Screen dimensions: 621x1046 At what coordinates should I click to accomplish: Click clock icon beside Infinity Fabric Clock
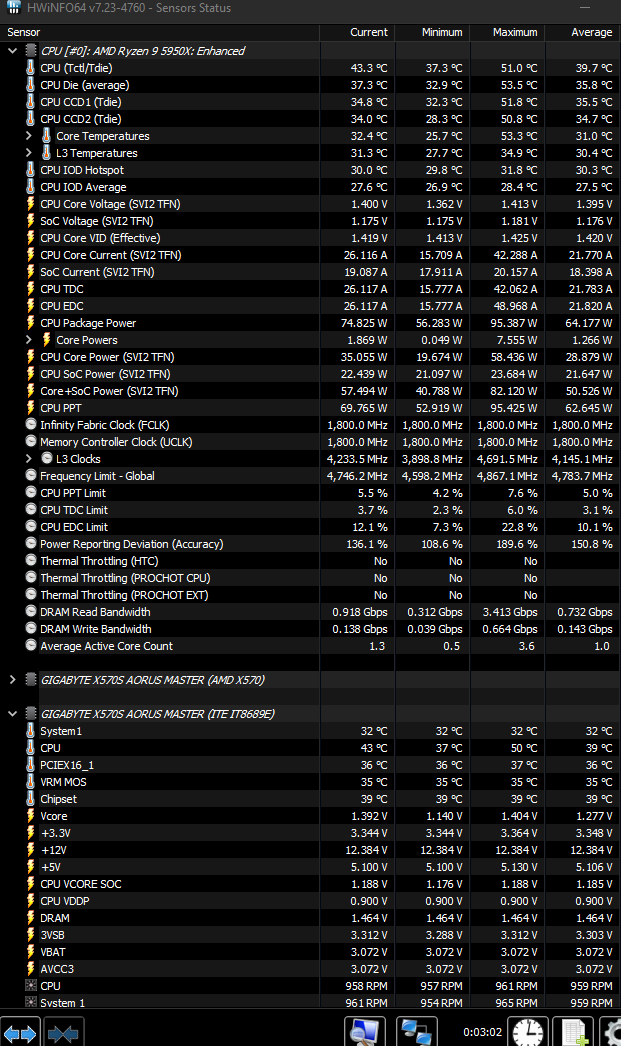click(31, 424)
